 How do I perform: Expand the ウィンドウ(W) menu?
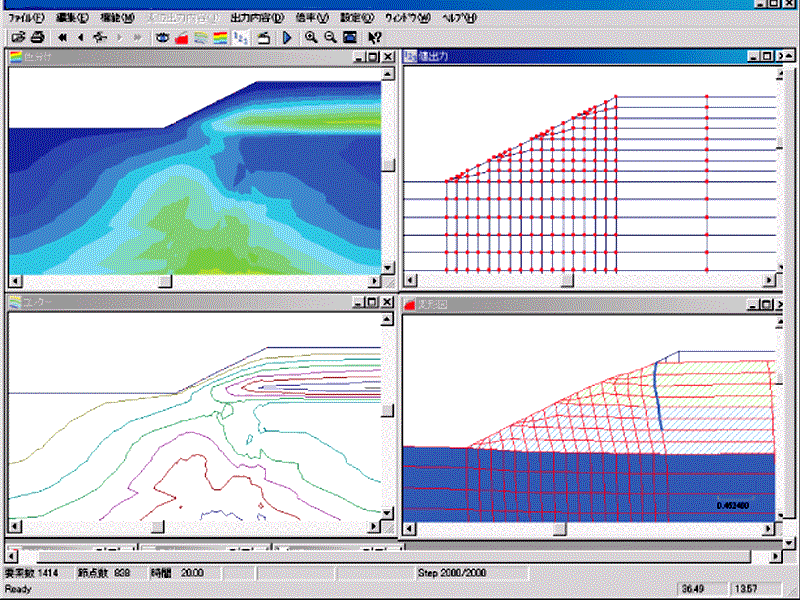(408, 18)
